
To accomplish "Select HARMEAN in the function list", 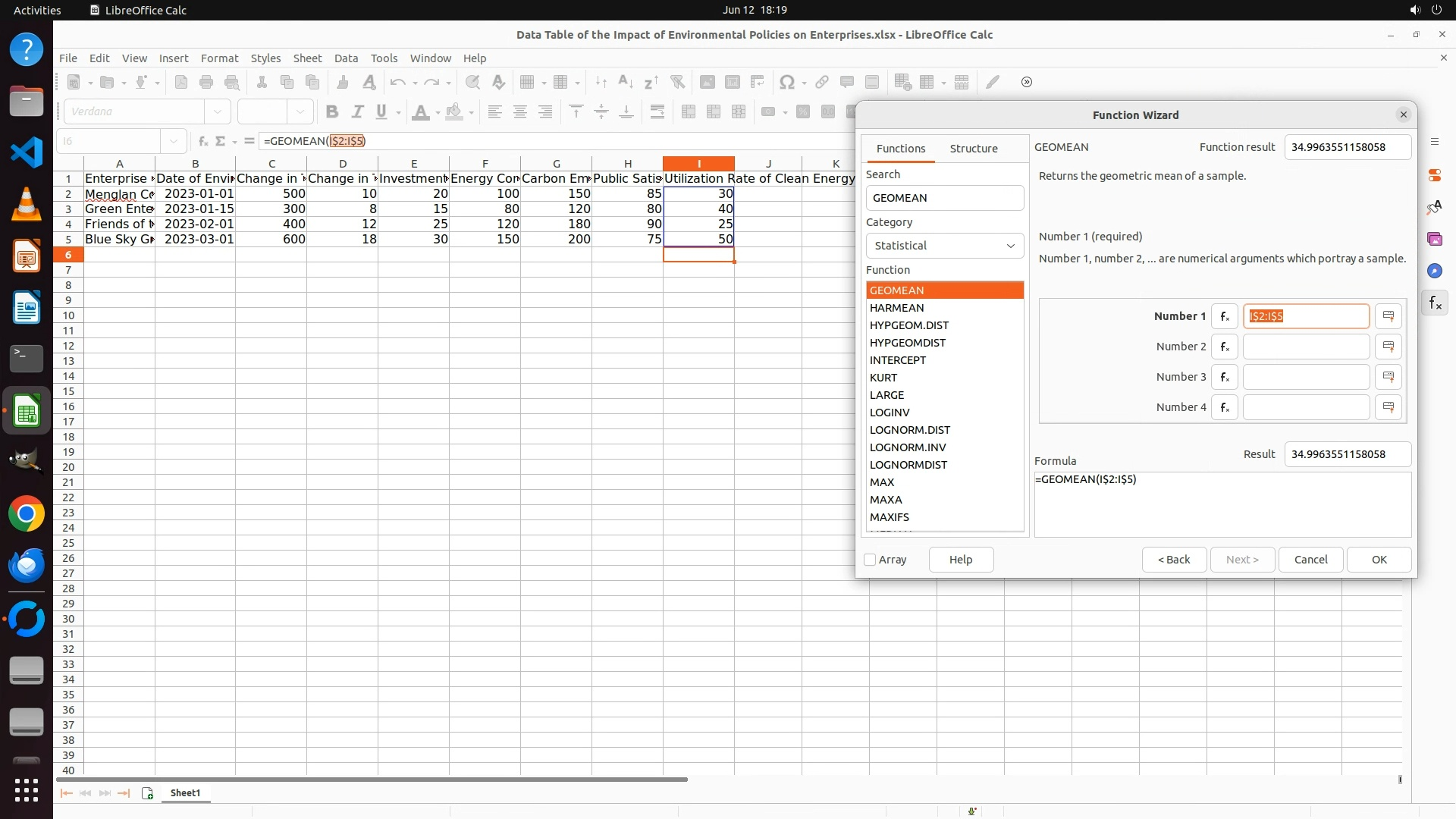I will (x=896, y=308).
